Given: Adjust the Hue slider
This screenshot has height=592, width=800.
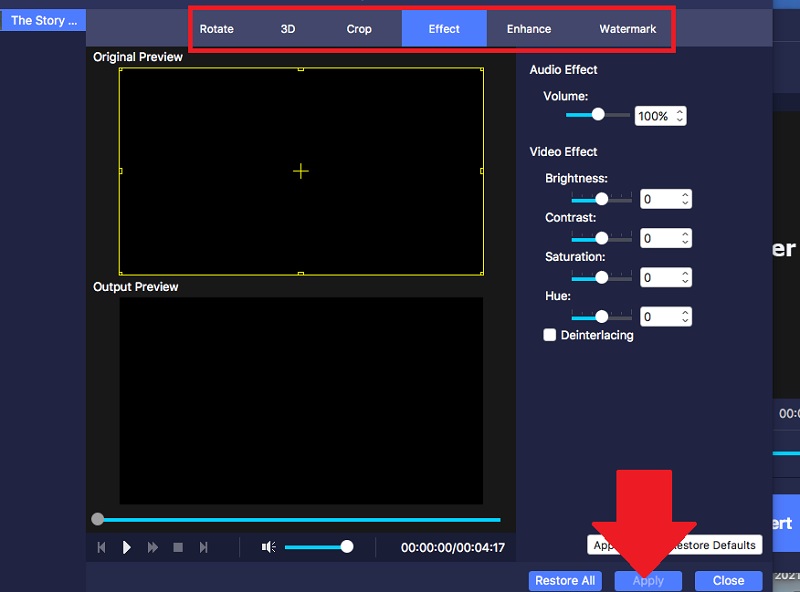Looking at the screenshot, I should 602,317.
